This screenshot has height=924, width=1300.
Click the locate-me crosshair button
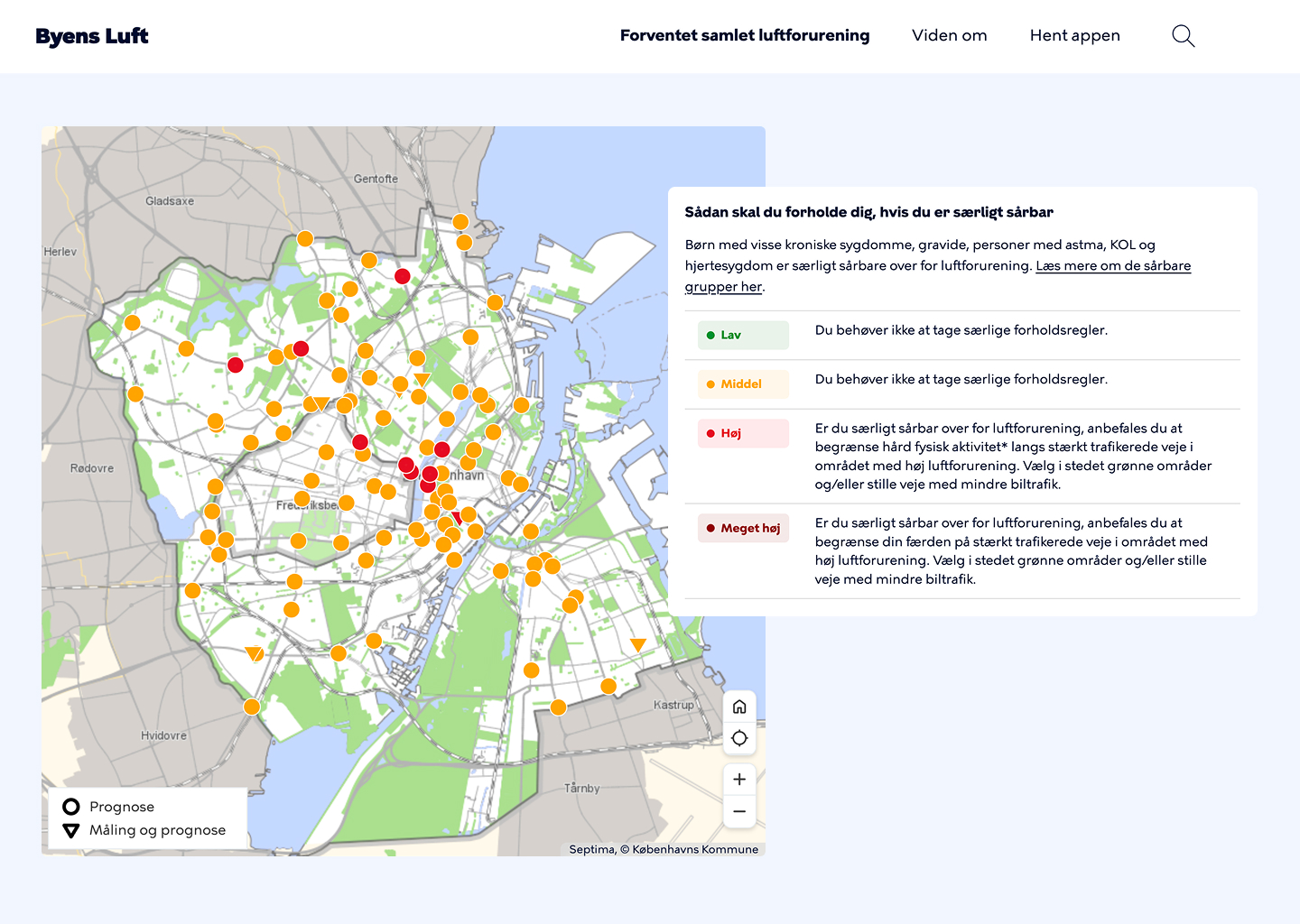tap(739, 738)
